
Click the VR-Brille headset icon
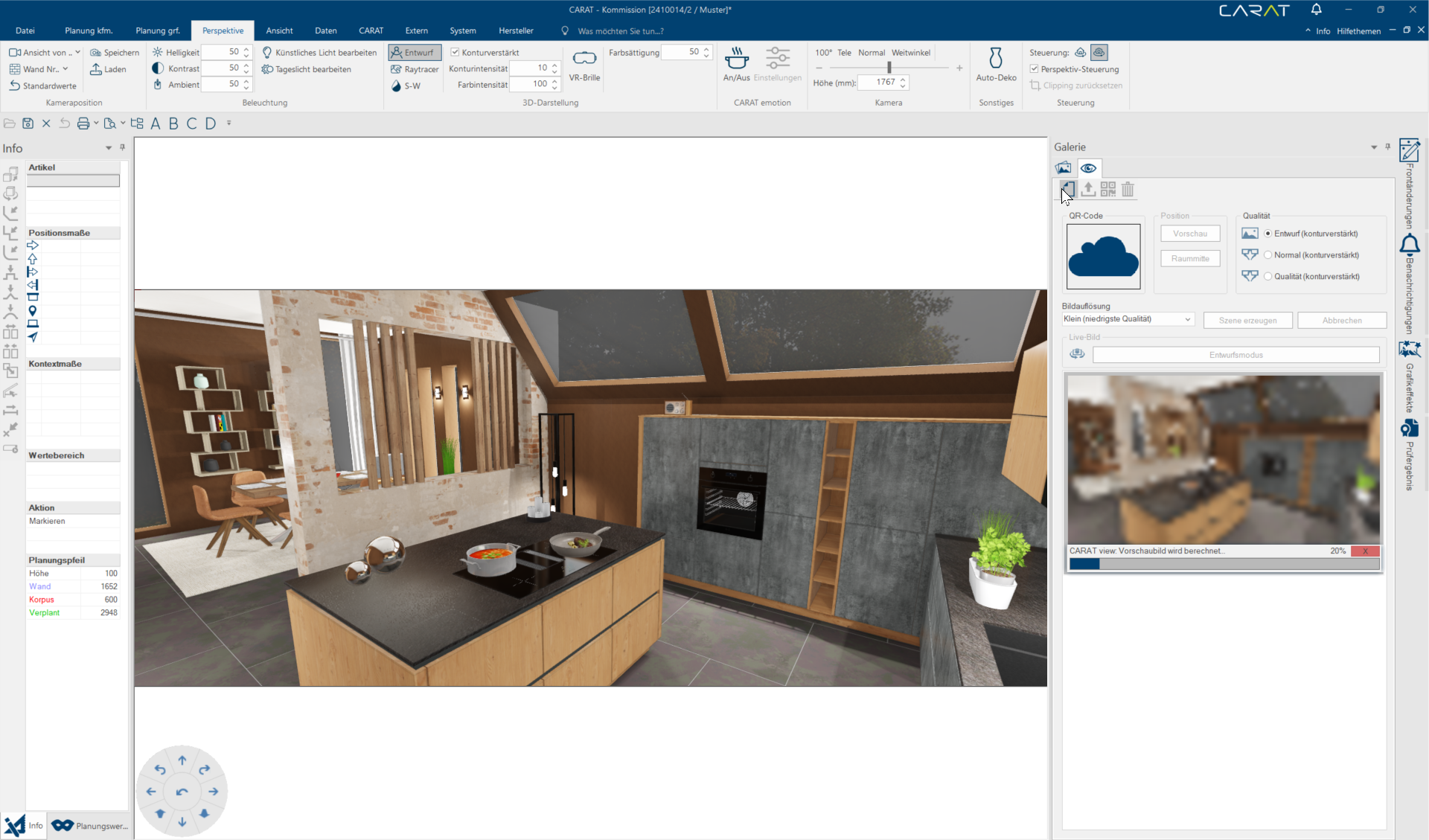(x=584, y=59)
